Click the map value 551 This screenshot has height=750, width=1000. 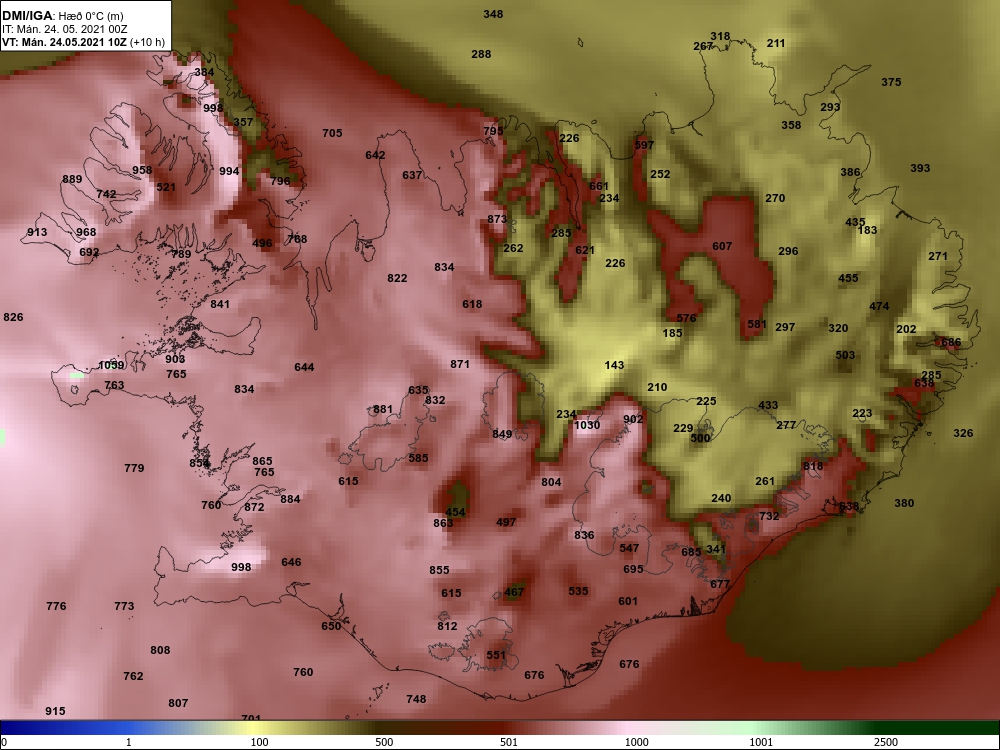click(x=496, y=655)
